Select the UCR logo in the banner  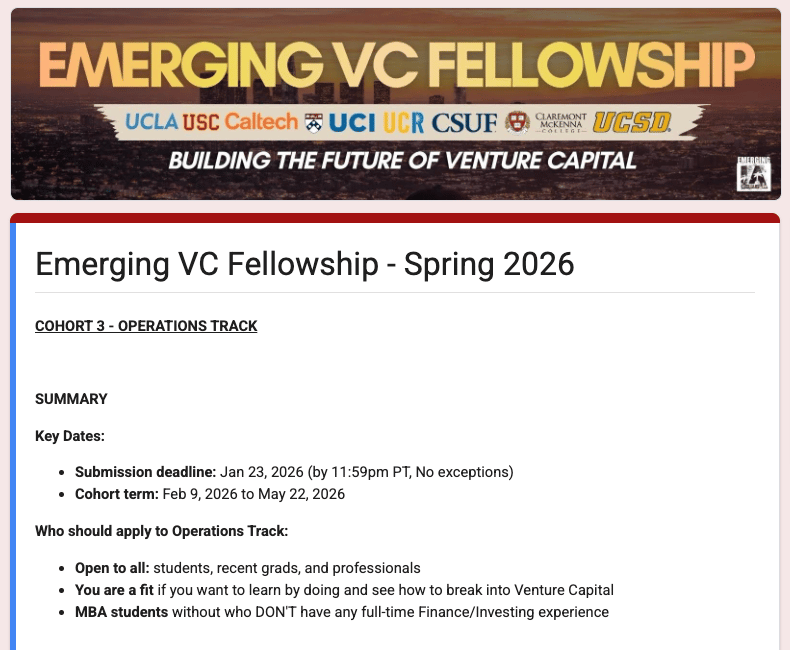click(404, 123)
